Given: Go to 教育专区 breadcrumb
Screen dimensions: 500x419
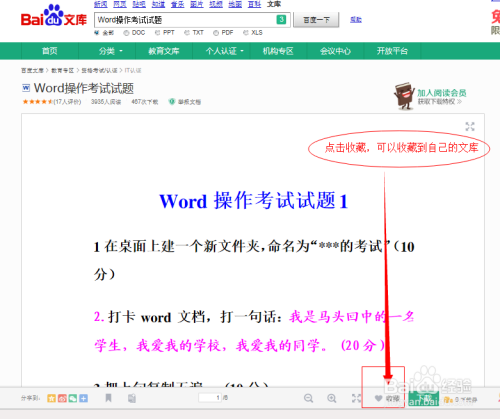Looking at the screenshot, I should point(62,70).
